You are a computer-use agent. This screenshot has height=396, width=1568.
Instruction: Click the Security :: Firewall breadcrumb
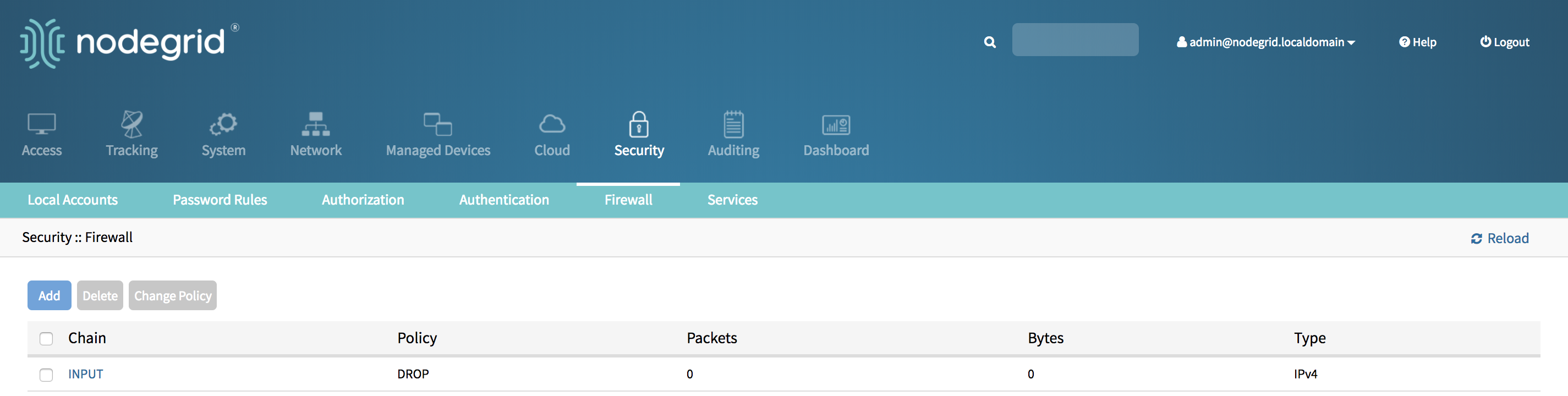[x=78, y=237]
